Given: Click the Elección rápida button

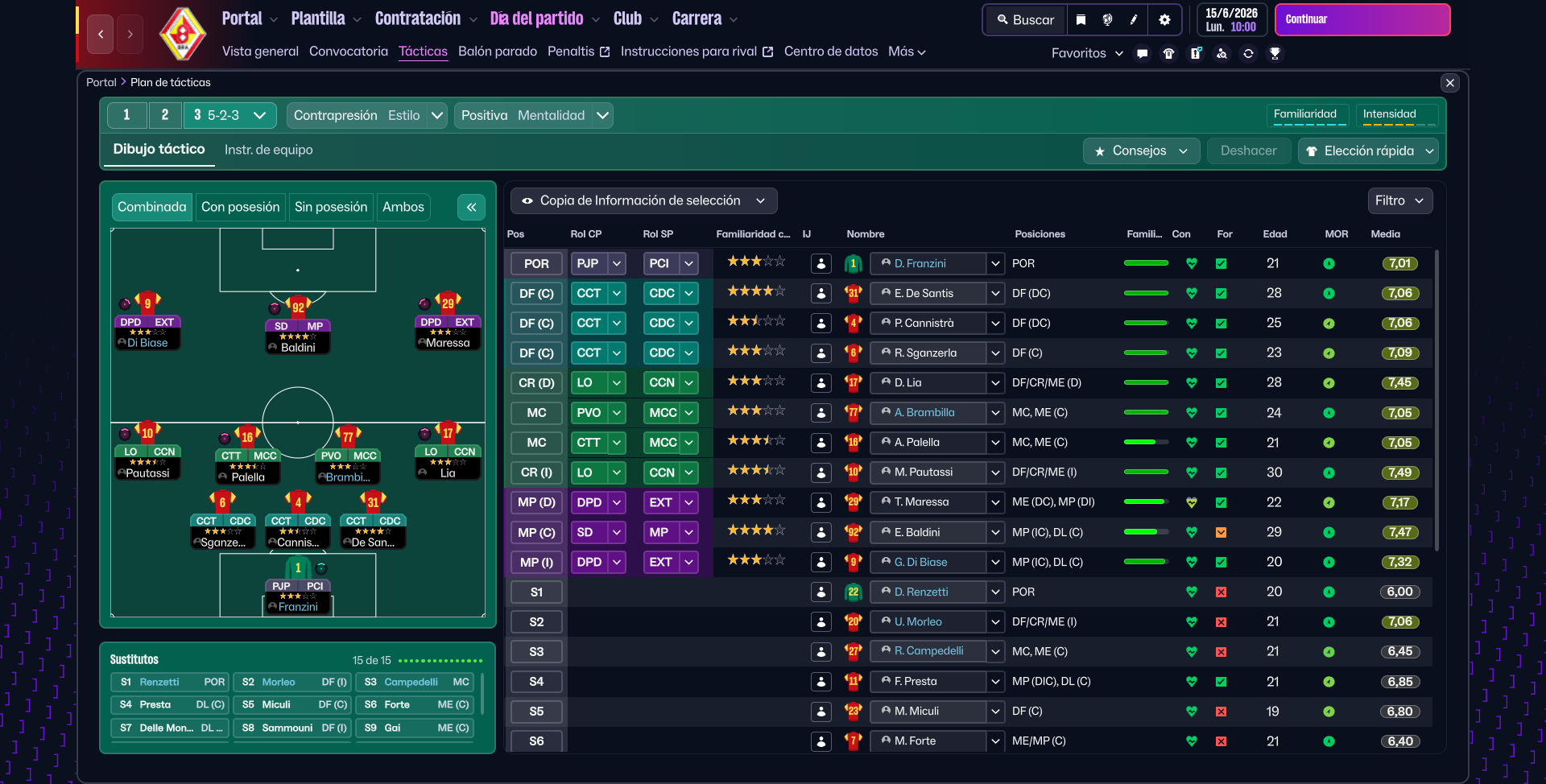Looking at the screenshot, I should click(1368, 151).
